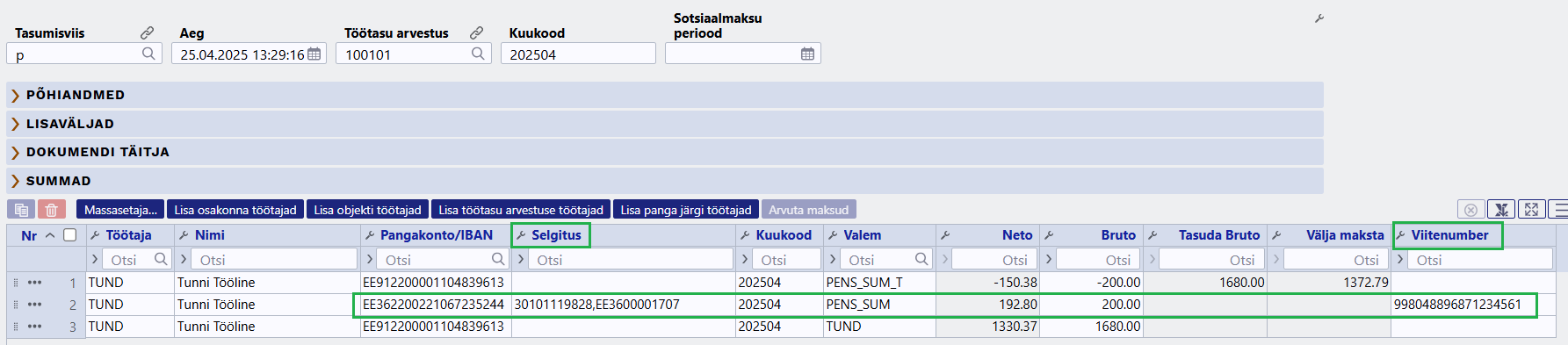Expand the PÕHIANDMED section
The width and height of the screenshot is (1568, 345).
coord(665,95)
